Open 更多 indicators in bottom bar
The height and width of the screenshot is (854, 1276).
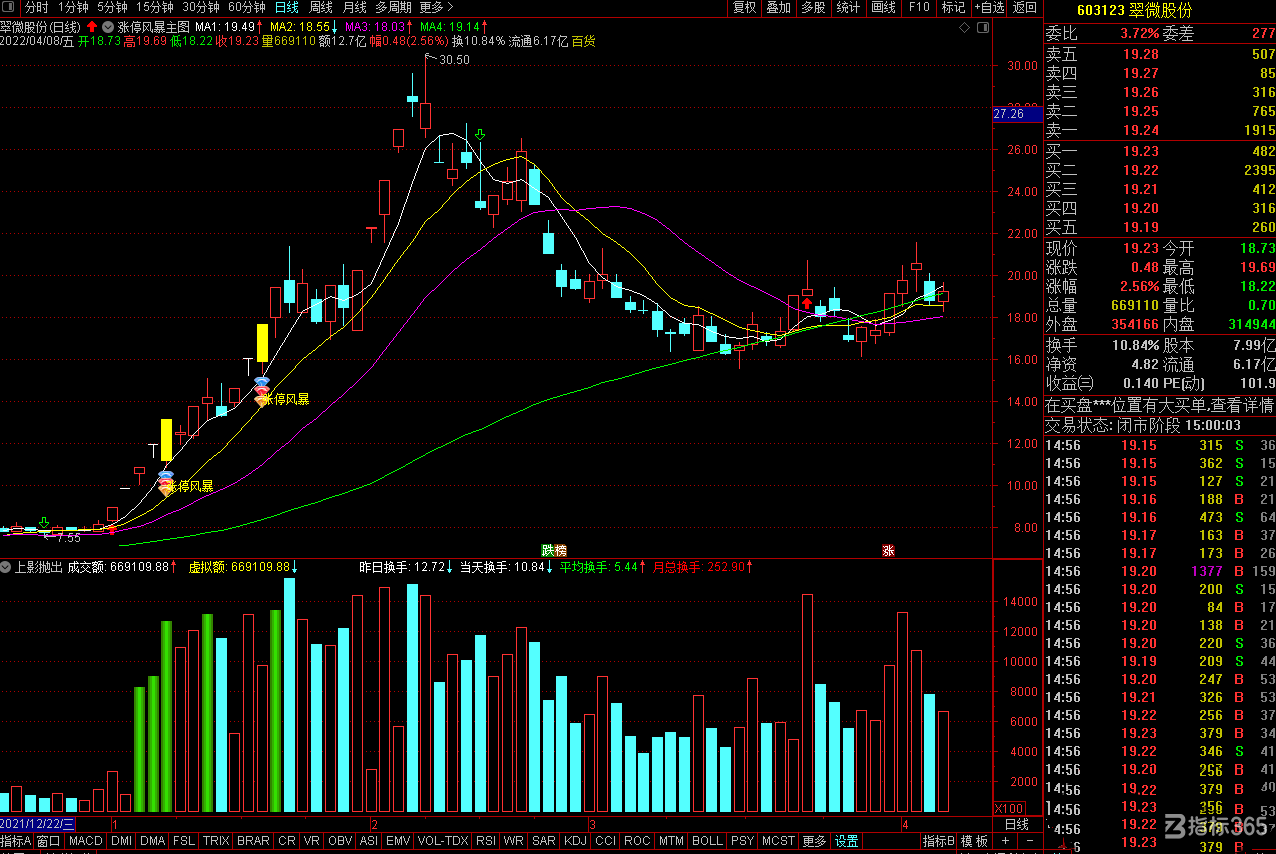coord(815,841)
